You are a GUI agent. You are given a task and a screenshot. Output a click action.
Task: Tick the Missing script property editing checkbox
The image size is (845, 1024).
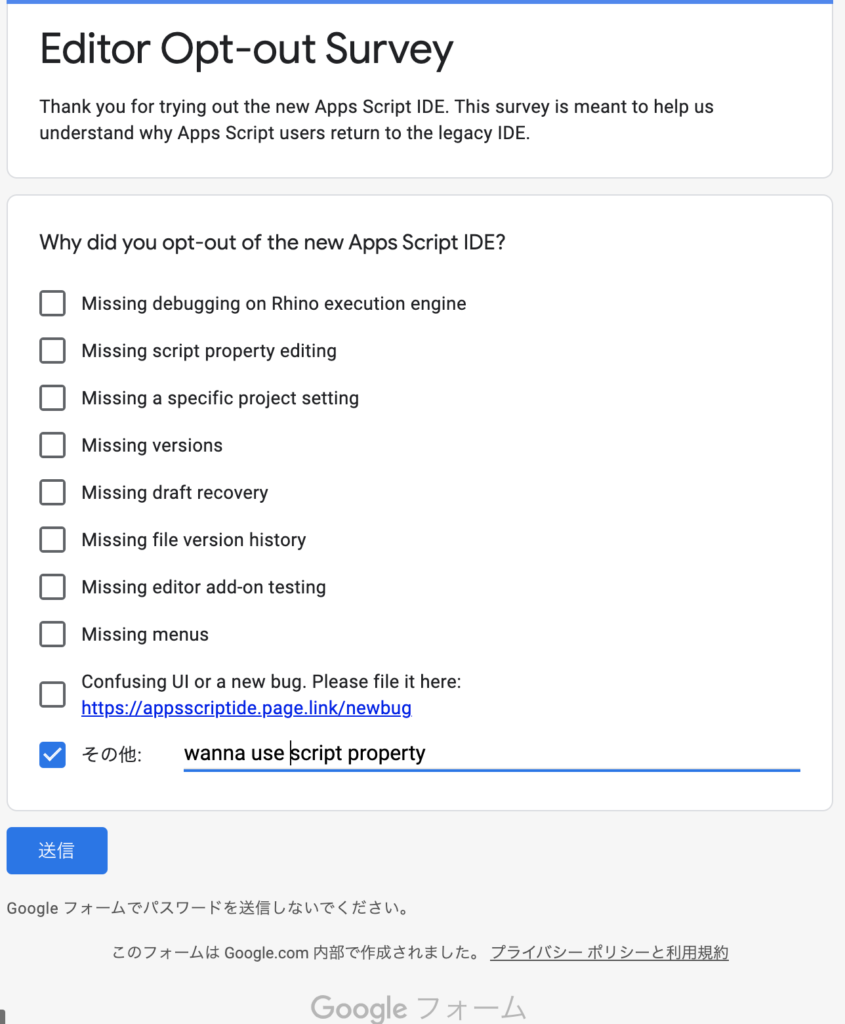pos(52,351)
